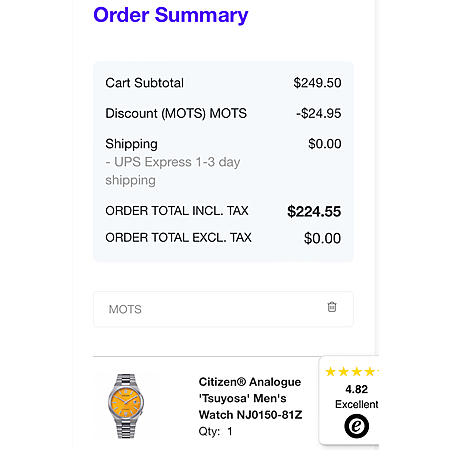
Task: Click the 4.82 rating score
Action: pyautogui.click(x=356, y=389)
